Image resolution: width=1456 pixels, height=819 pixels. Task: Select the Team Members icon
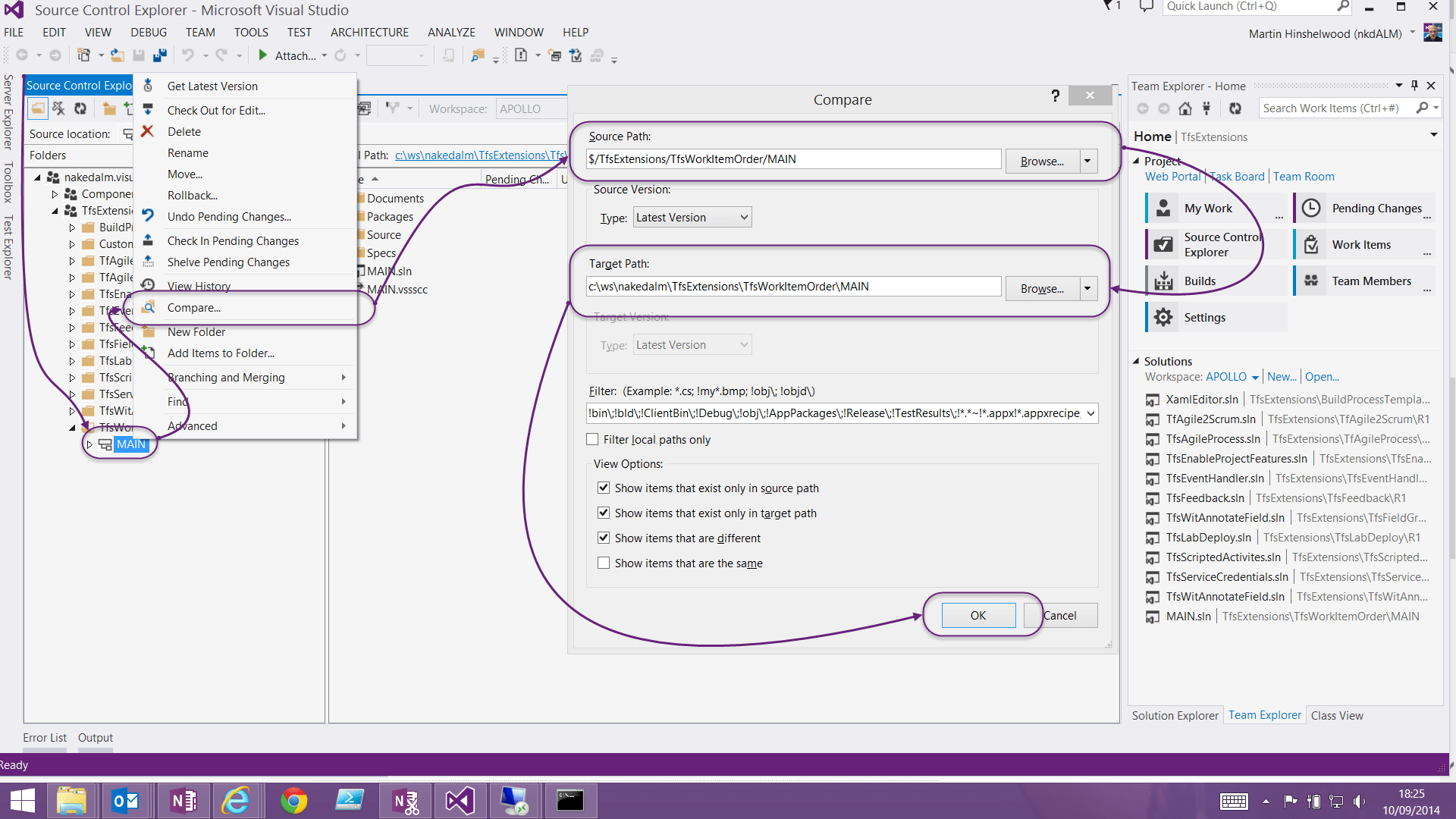pyautogui.click(x=1311, y=280)
